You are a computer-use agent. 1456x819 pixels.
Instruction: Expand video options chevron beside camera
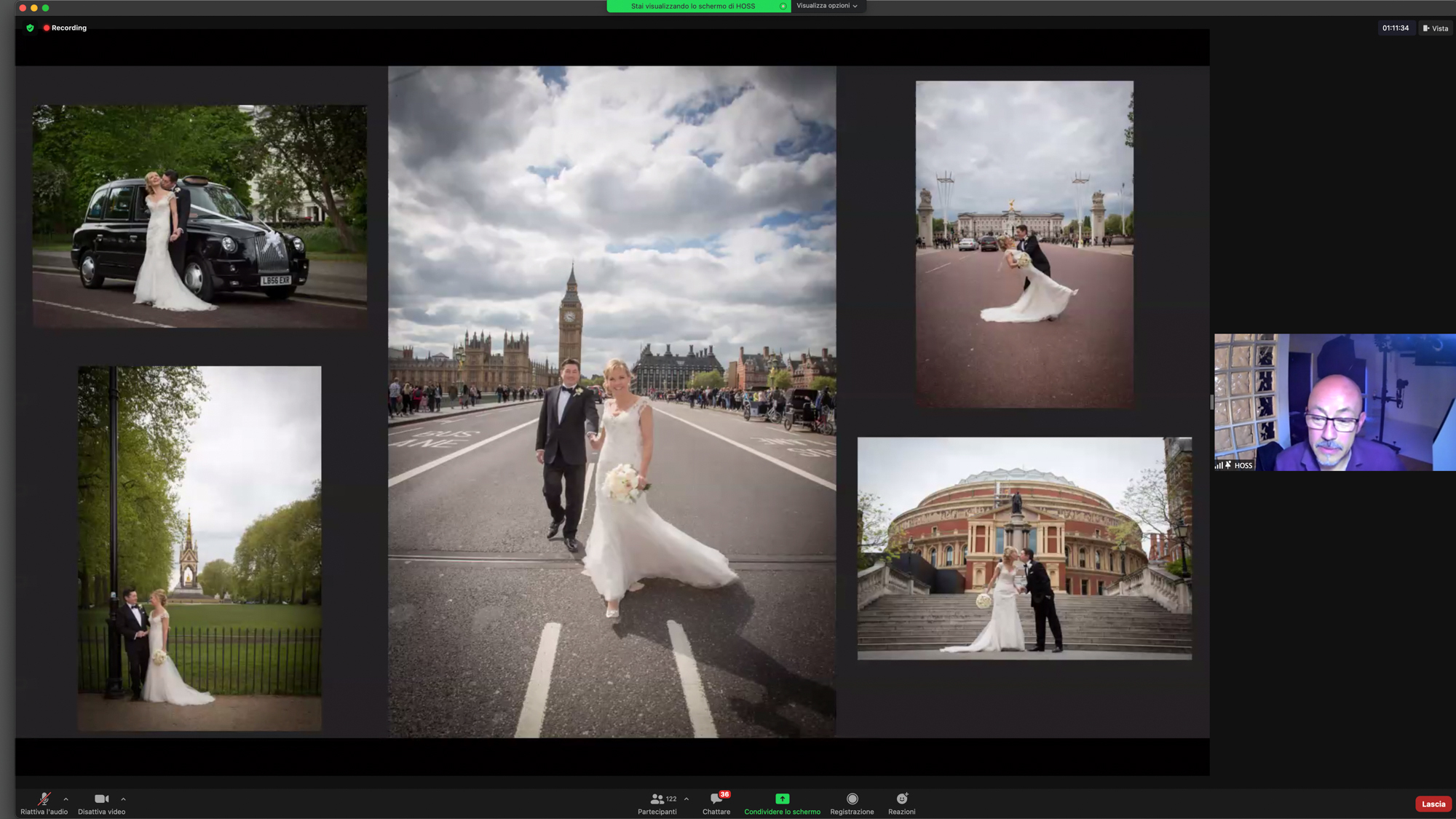point(123,799)
